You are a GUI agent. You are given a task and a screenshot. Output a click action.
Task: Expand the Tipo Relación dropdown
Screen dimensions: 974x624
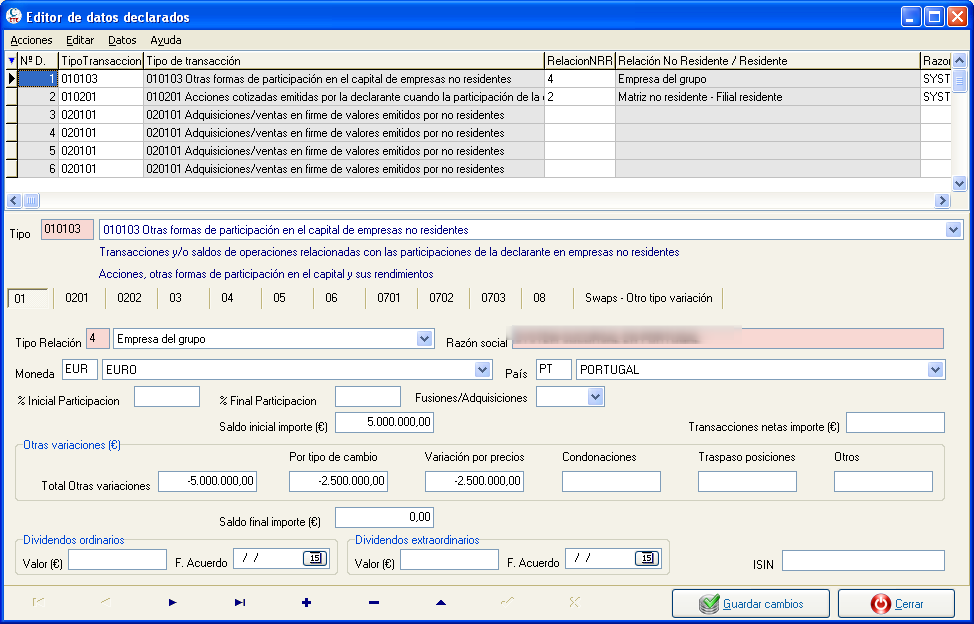[x=424, y=338]
